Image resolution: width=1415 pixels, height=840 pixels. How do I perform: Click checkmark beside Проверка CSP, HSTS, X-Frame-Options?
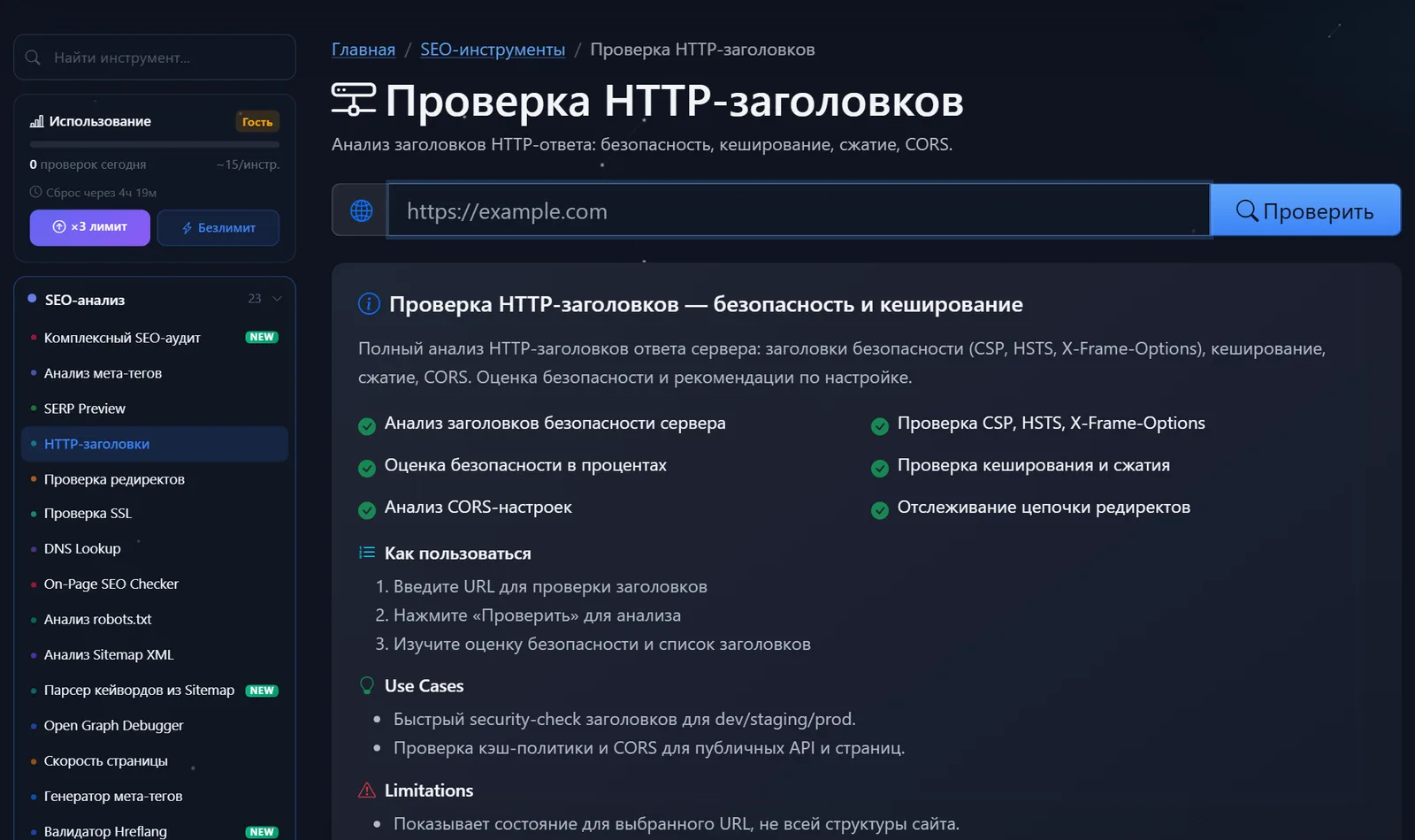[880, 427]
